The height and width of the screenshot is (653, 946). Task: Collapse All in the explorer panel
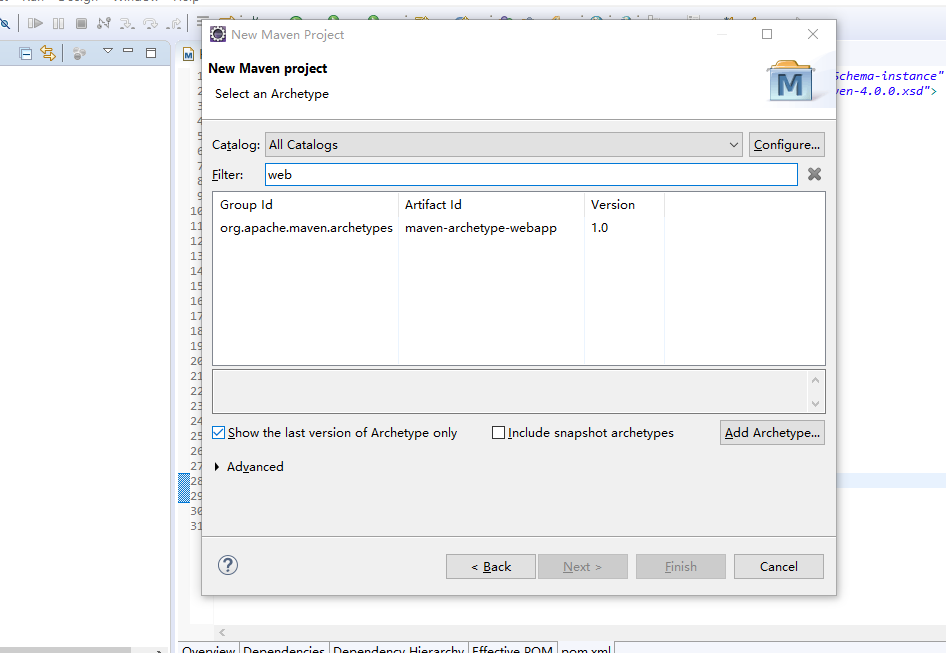(25, 54)
